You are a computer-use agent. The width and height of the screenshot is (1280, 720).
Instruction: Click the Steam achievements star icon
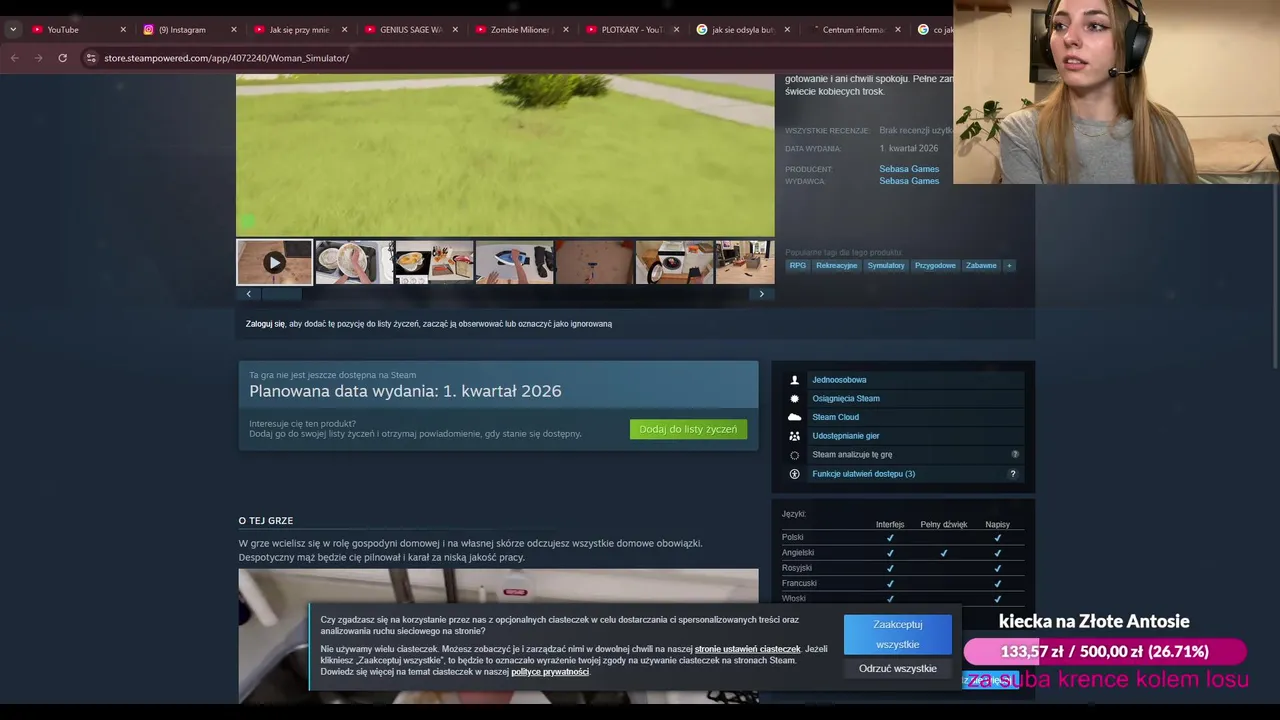pos(795,399)
